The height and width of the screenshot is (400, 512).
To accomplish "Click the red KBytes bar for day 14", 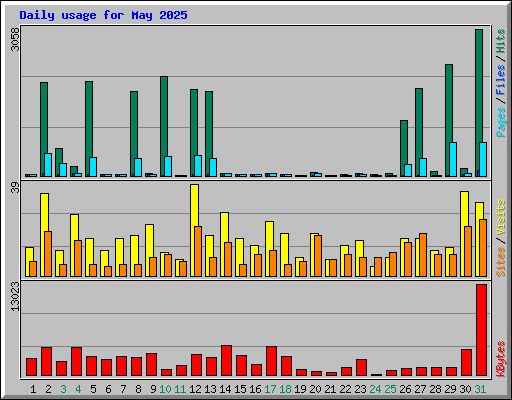I will 226,361.
